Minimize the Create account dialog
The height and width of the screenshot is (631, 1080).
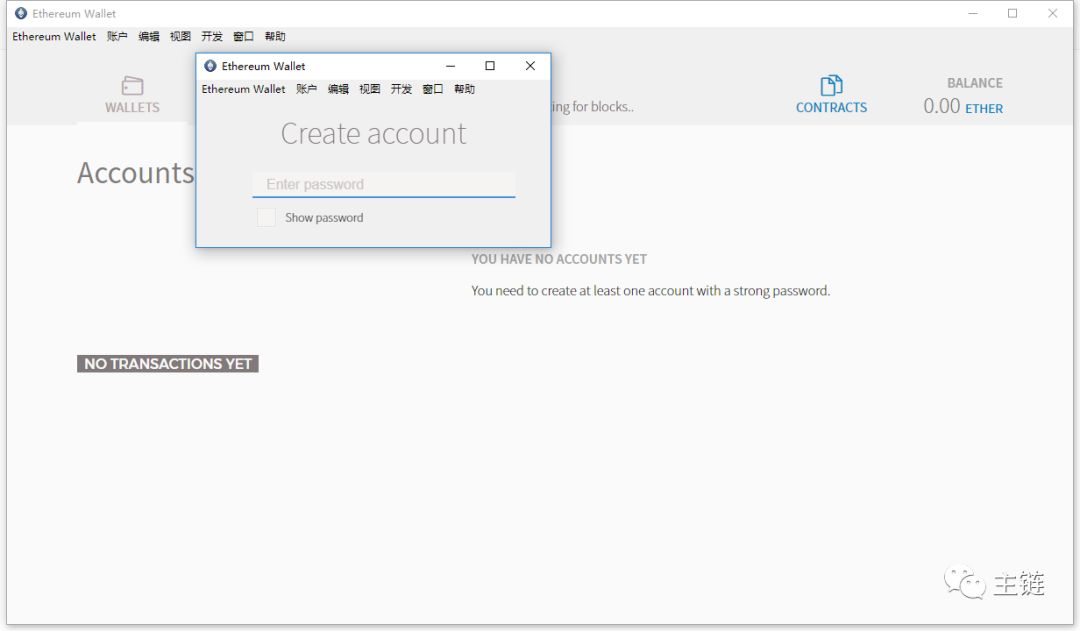[x=450, y=66]
